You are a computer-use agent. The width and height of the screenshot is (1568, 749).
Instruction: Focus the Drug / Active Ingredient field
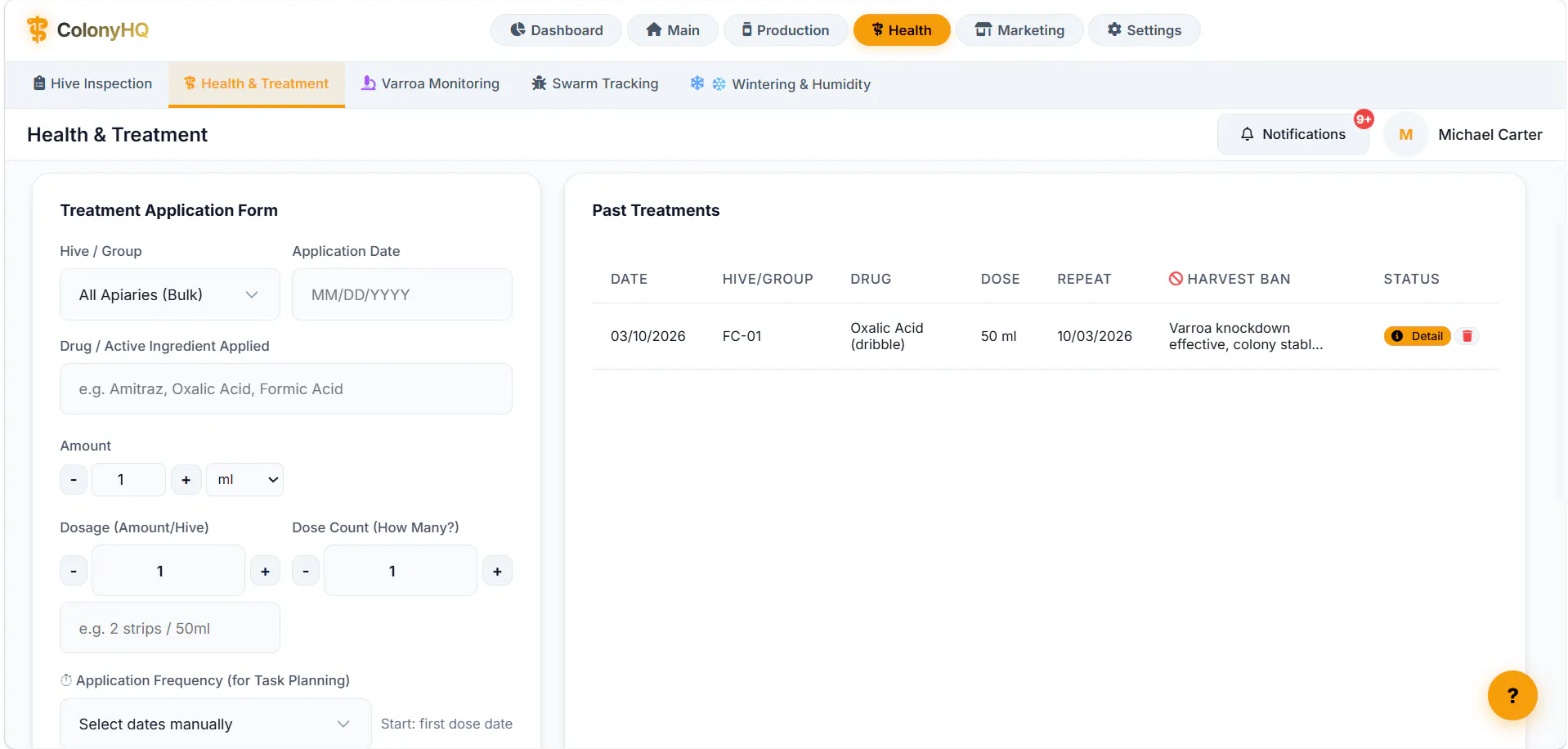click(286, 389)
